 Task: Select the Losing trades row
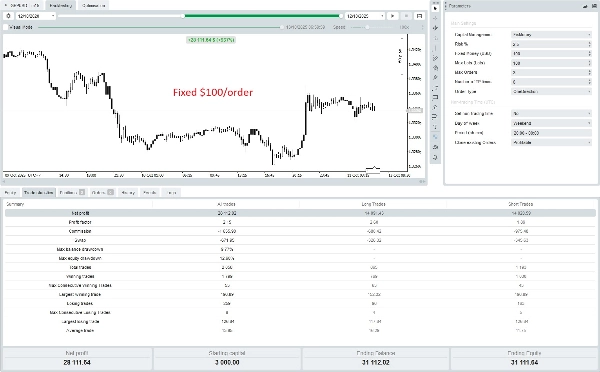300,303
